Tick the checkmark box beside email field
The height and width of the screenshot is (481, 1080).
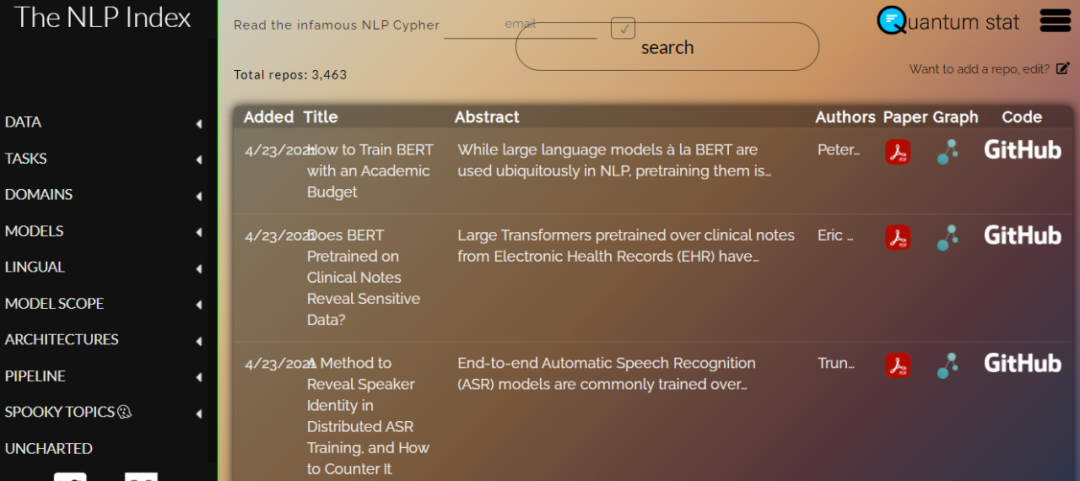[x=623, y=28]
